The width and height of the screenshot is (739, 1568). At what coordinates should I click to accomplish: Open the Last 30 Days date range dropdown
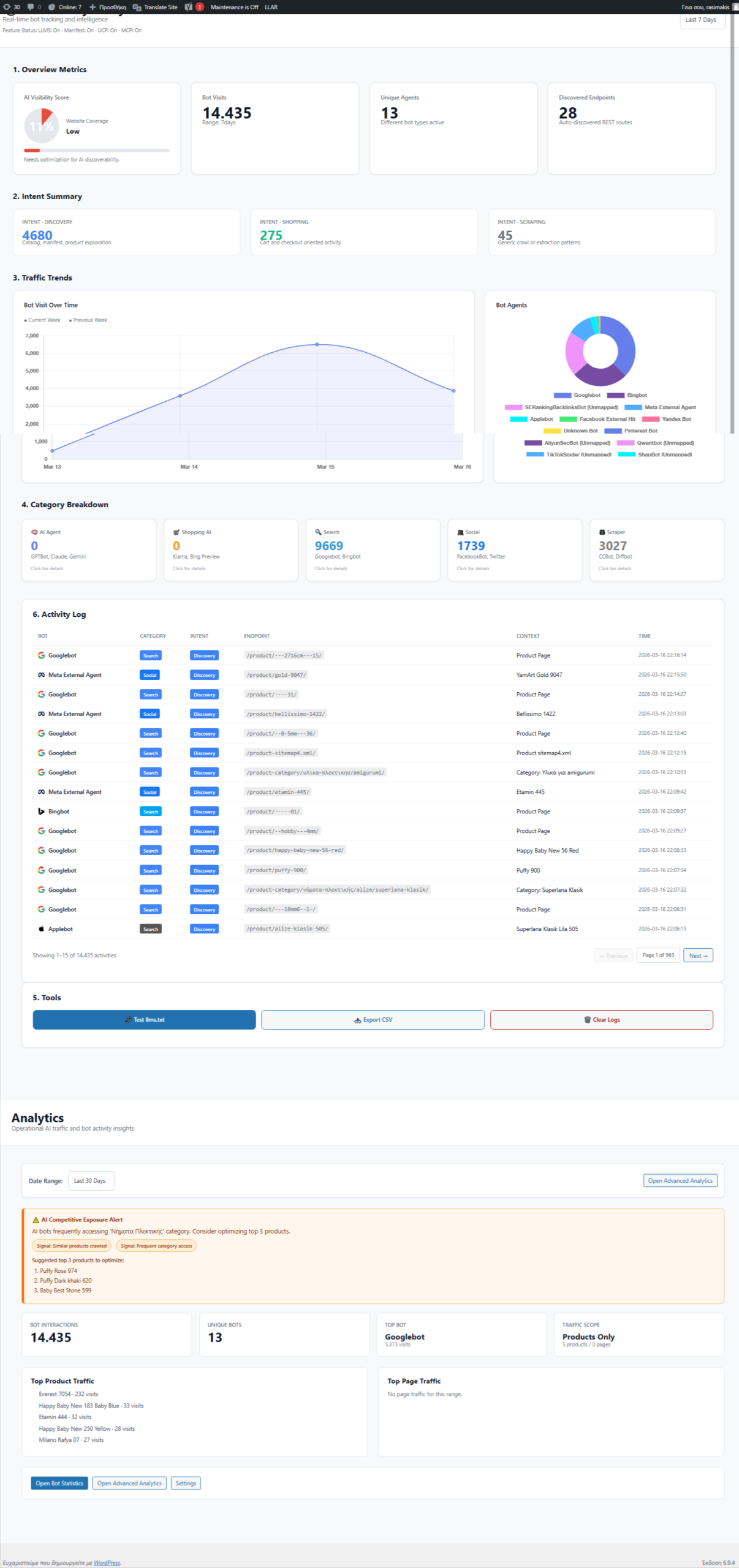[x=91, y=1181]
